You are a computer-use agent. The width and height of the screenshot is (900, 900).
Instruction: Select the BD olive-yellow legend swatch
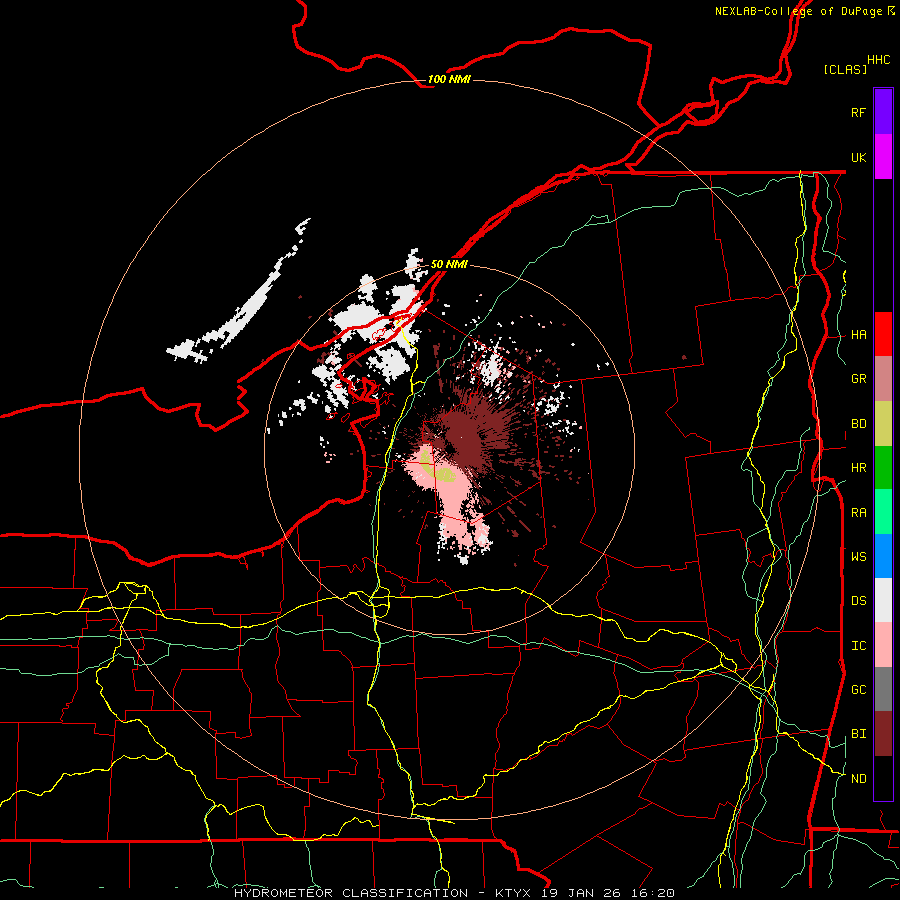pos(883,423)
